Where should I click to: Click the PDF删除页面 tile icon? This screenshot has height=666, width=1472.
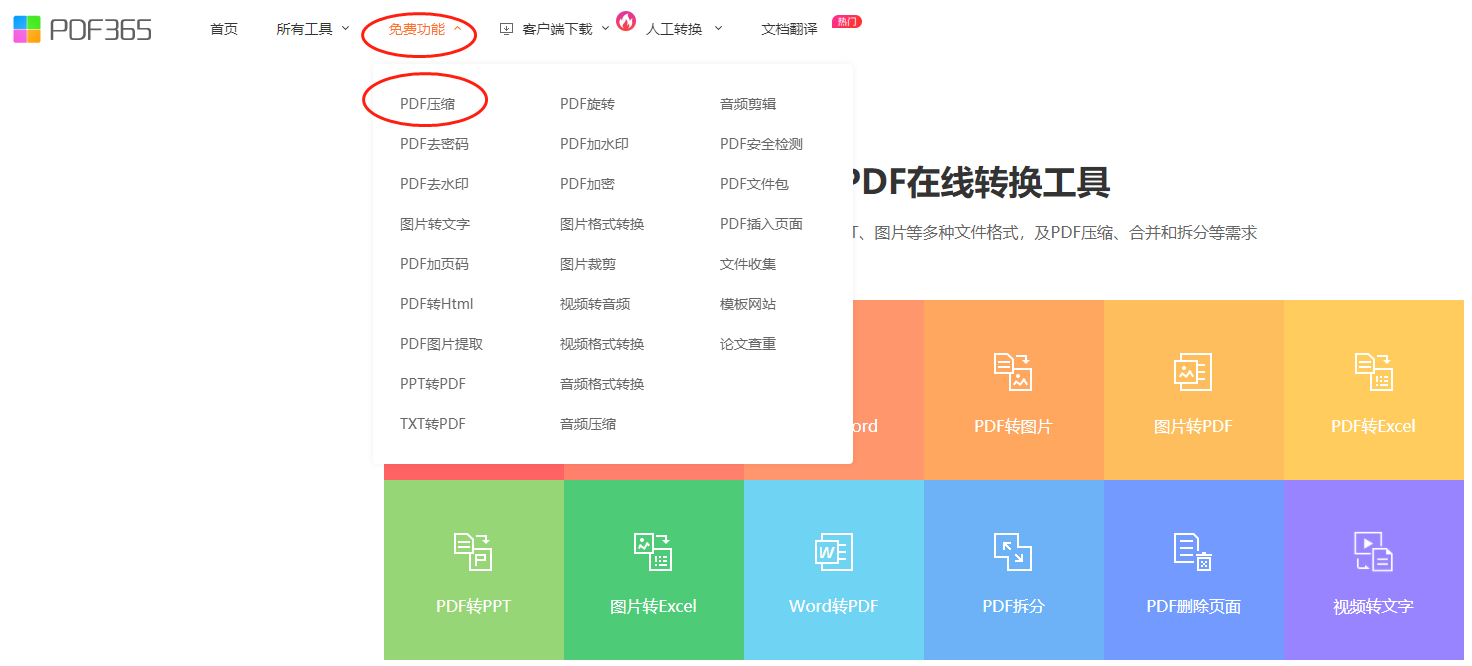click(1193, 551)
